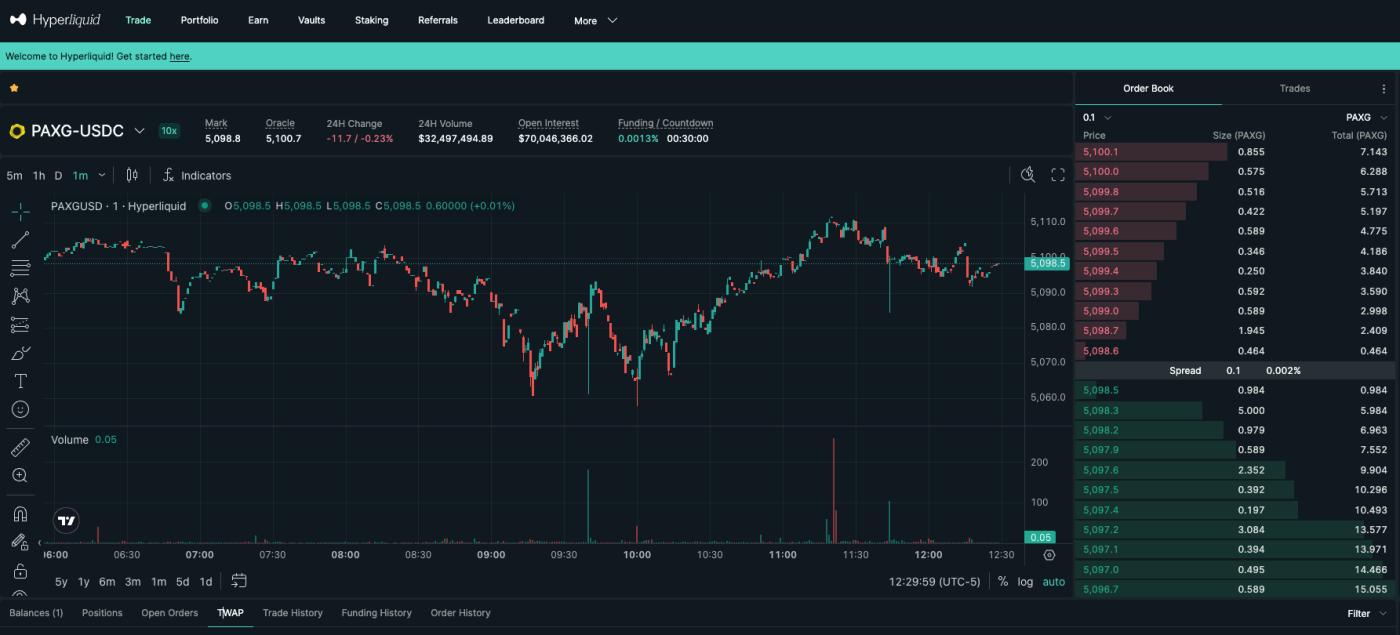Select the text annotation tool
Screen dimensions: 1400x635
click(x=20, y=381)
